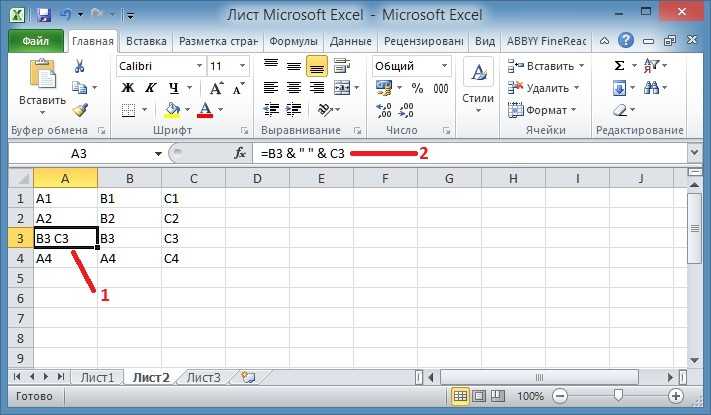Decrease decimal places
This screenshot has width=711, height=415.
[x=406, y=110]
